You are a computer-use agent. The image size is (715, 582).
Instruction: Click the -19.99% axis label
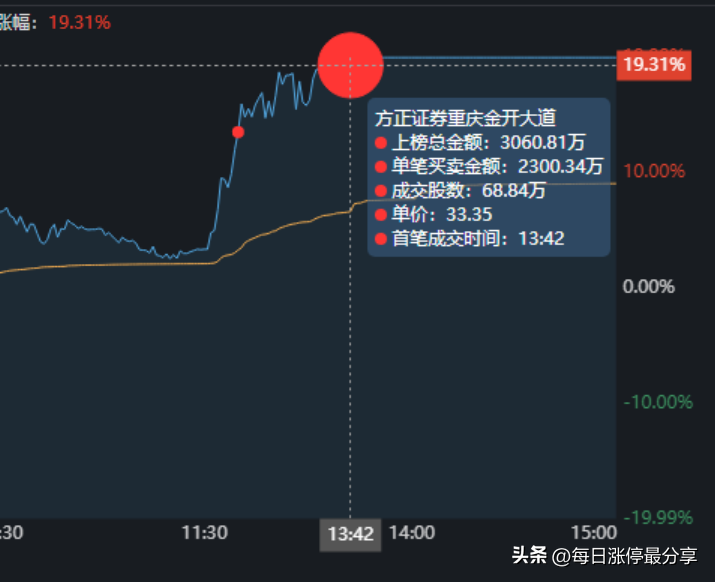658,518
